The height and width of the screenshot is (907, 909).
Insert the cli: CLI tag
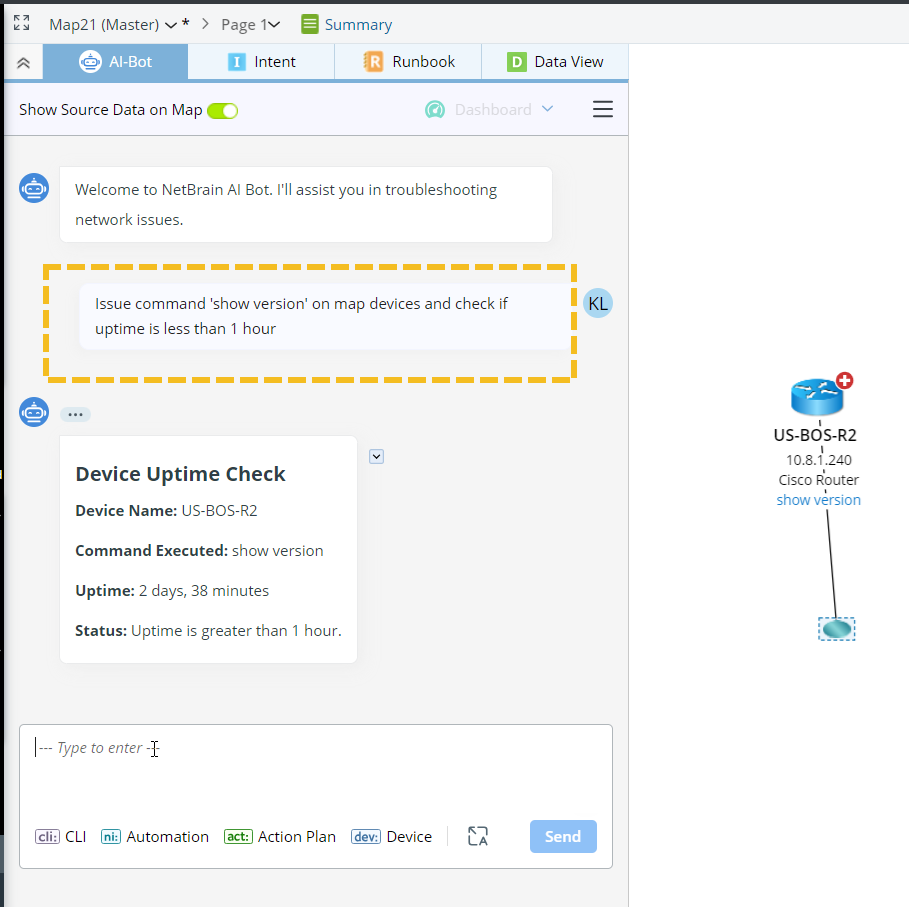click(60, 836)
